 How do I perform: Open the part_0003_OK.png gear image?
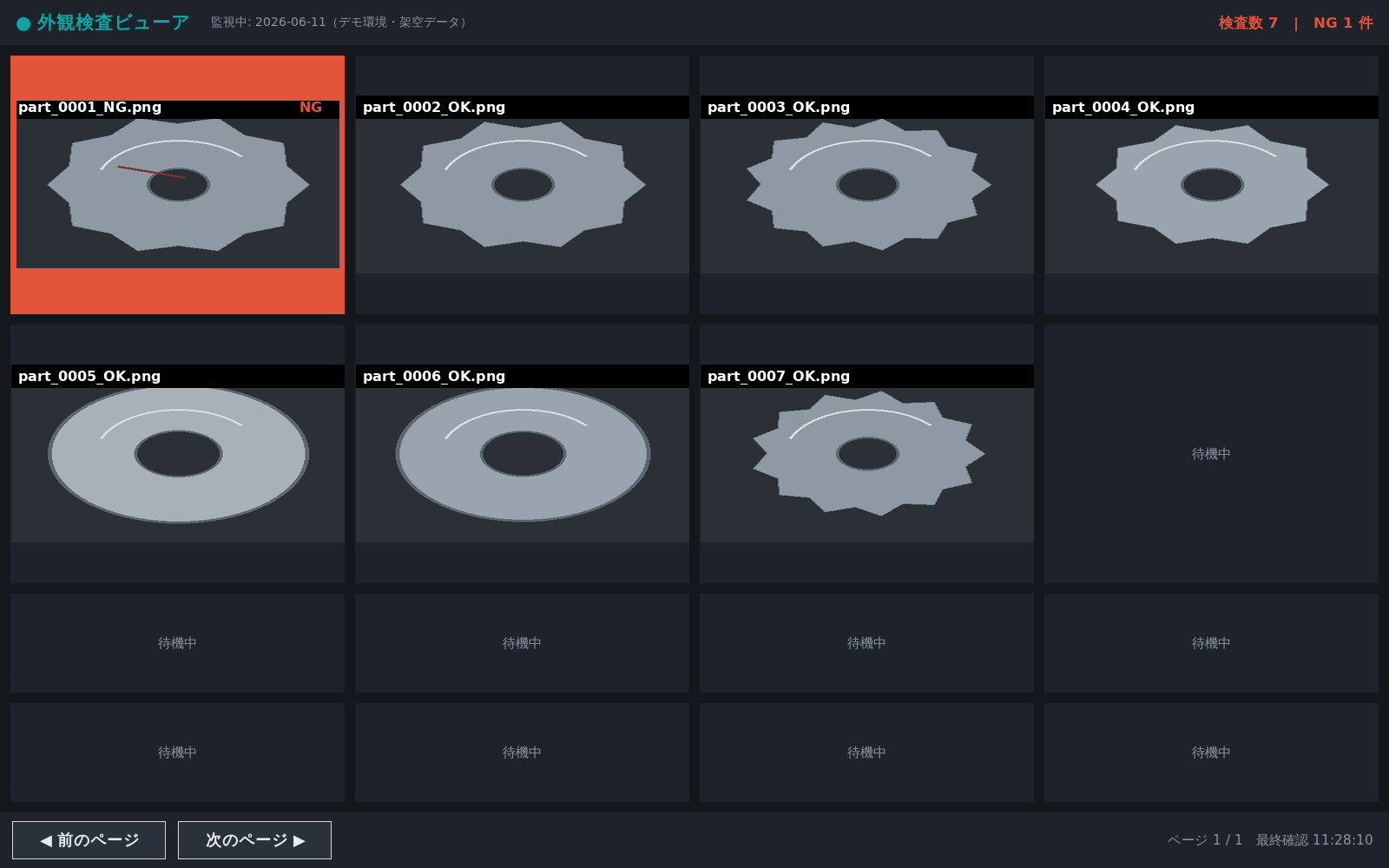(x=866, y=185)
